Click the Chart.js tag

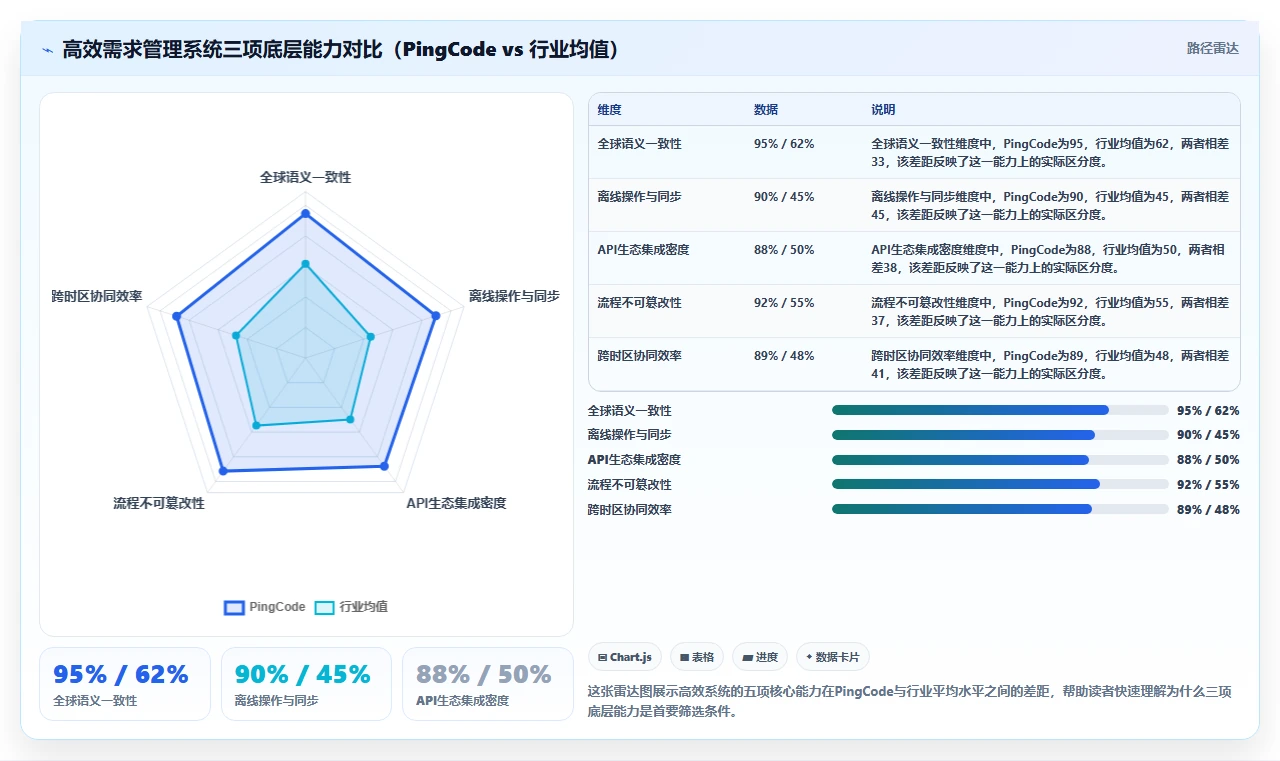(x=625, y=657)
